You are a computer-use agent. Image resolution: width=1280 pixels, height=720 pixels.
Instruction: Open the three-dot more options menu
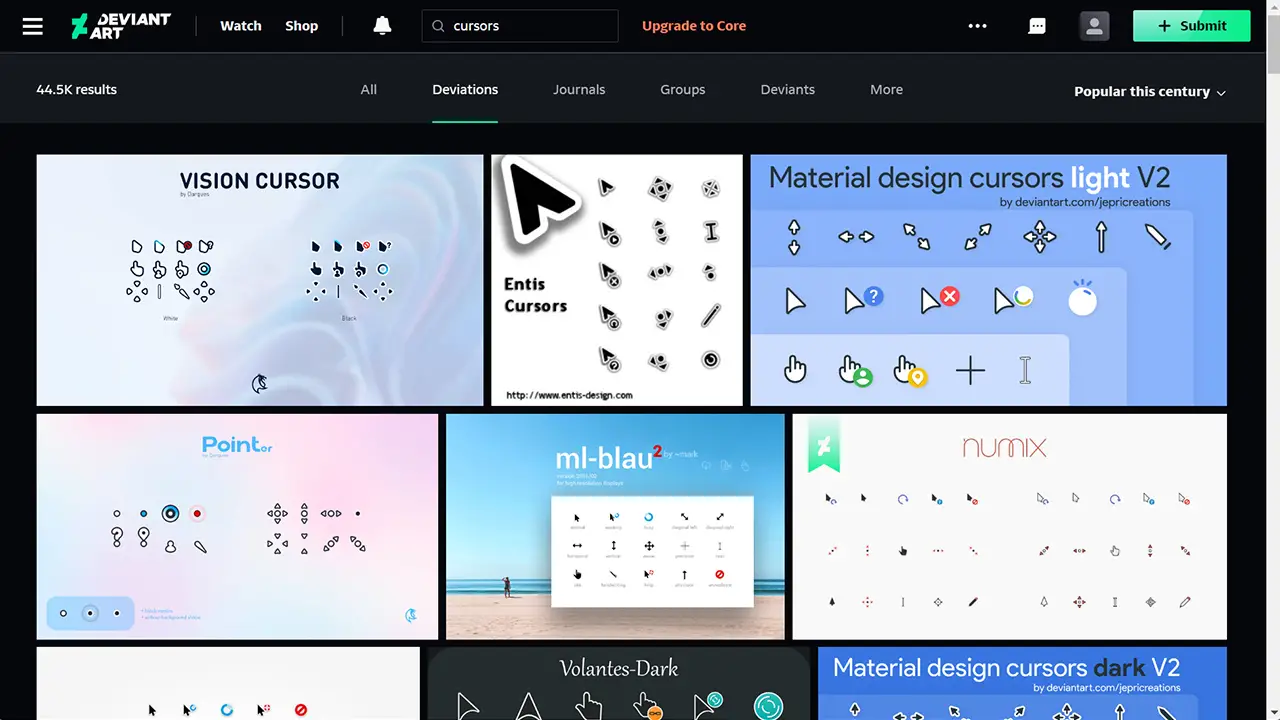coord(978,26)
